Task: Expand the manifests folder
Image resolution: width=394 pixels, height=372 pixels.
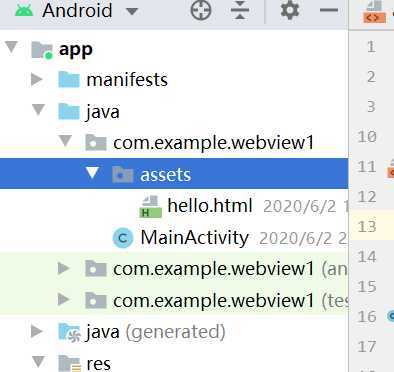Action: [36, 80]
